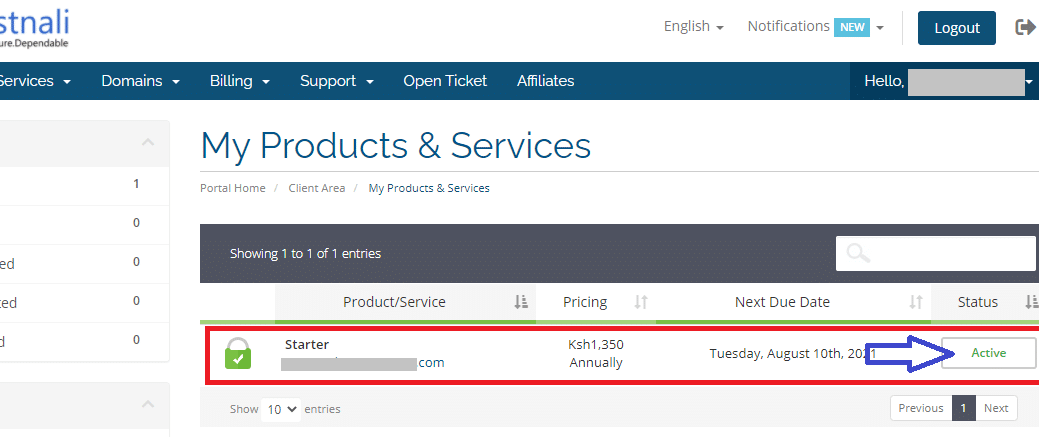Sort by Product/Service column sort icon
The height and width of the screenshot is (437, 1039).
tap(521, 302)
